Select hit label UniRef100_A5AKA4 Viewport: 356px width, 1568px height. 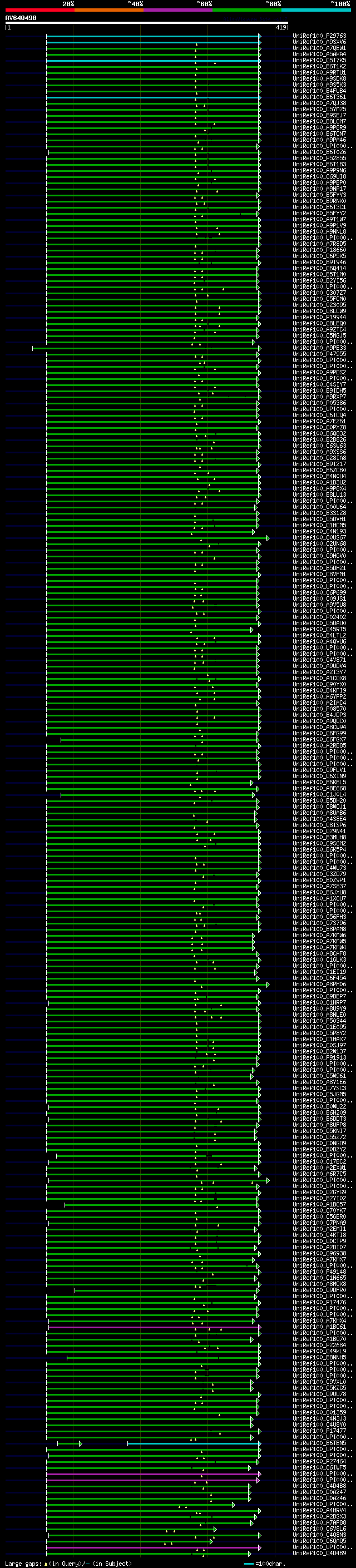pos(319,54)
